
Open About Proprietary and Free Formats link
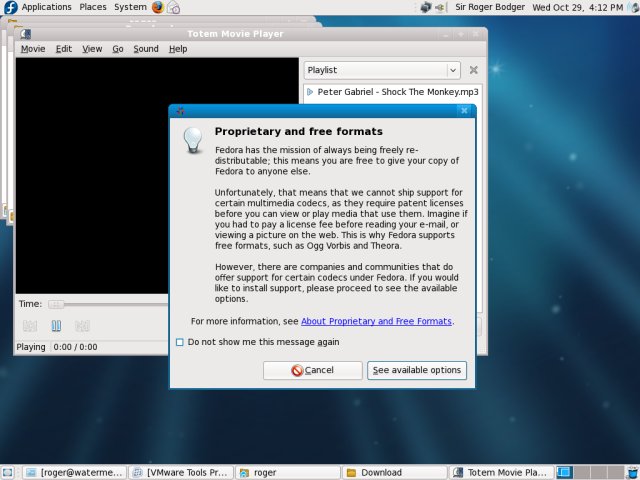click(376, 321)
